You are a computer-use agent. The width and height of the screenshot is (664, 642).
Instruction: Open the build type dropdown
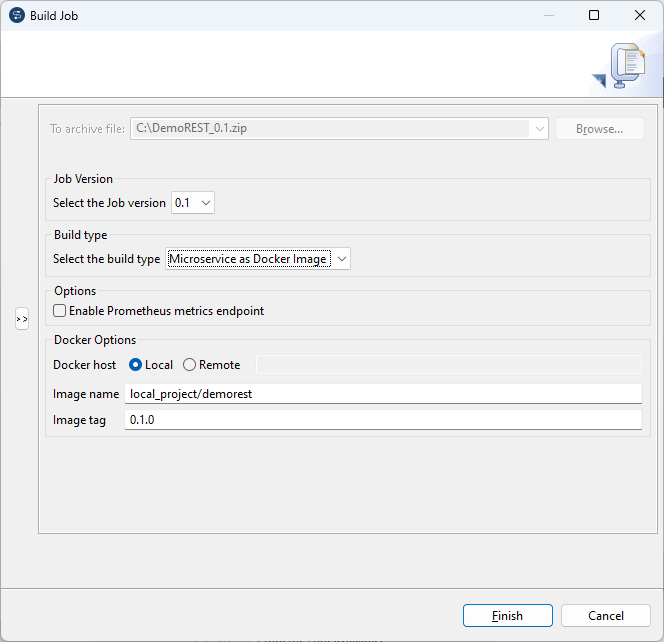coord(258,259)
